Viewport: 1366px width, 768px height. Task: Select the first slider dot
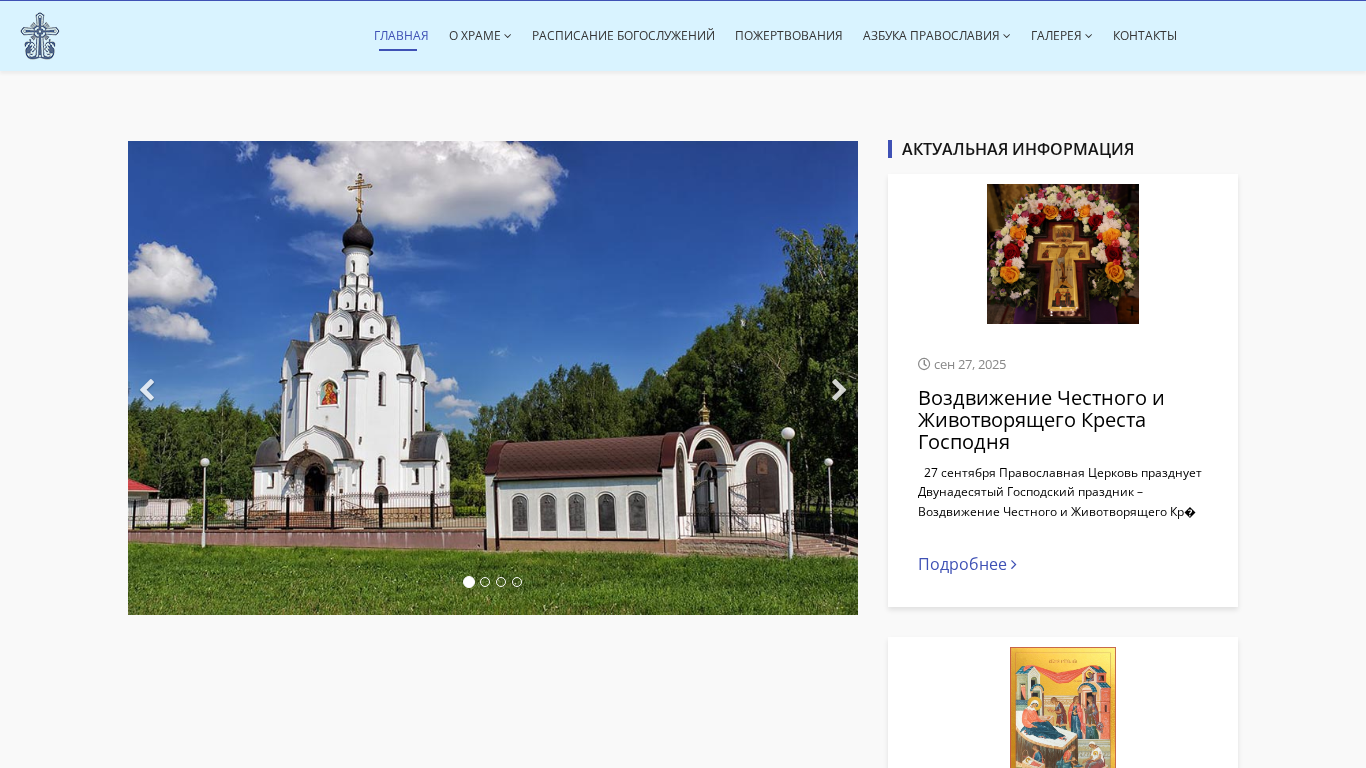point(469,582)
